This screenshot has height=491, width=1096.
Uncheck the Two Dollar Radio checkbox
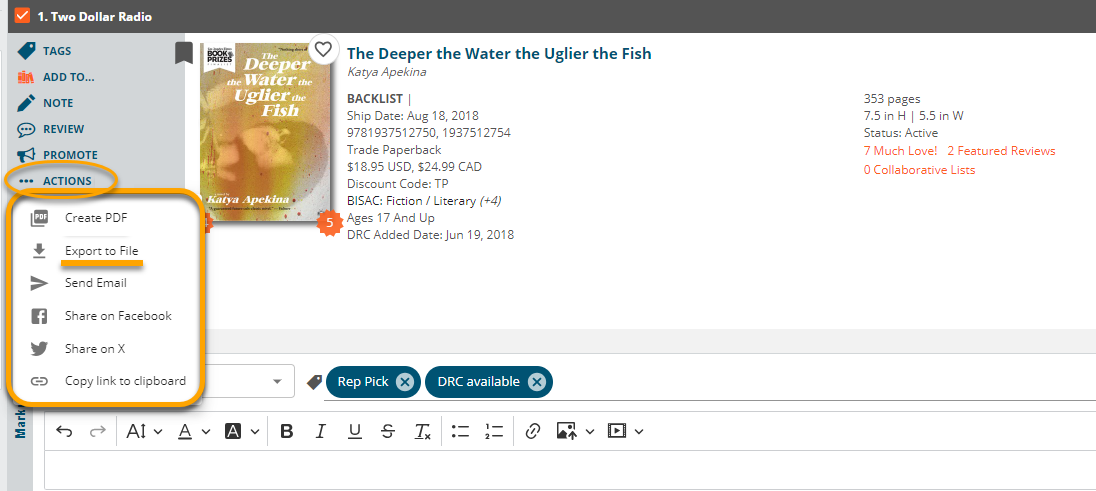22,15
